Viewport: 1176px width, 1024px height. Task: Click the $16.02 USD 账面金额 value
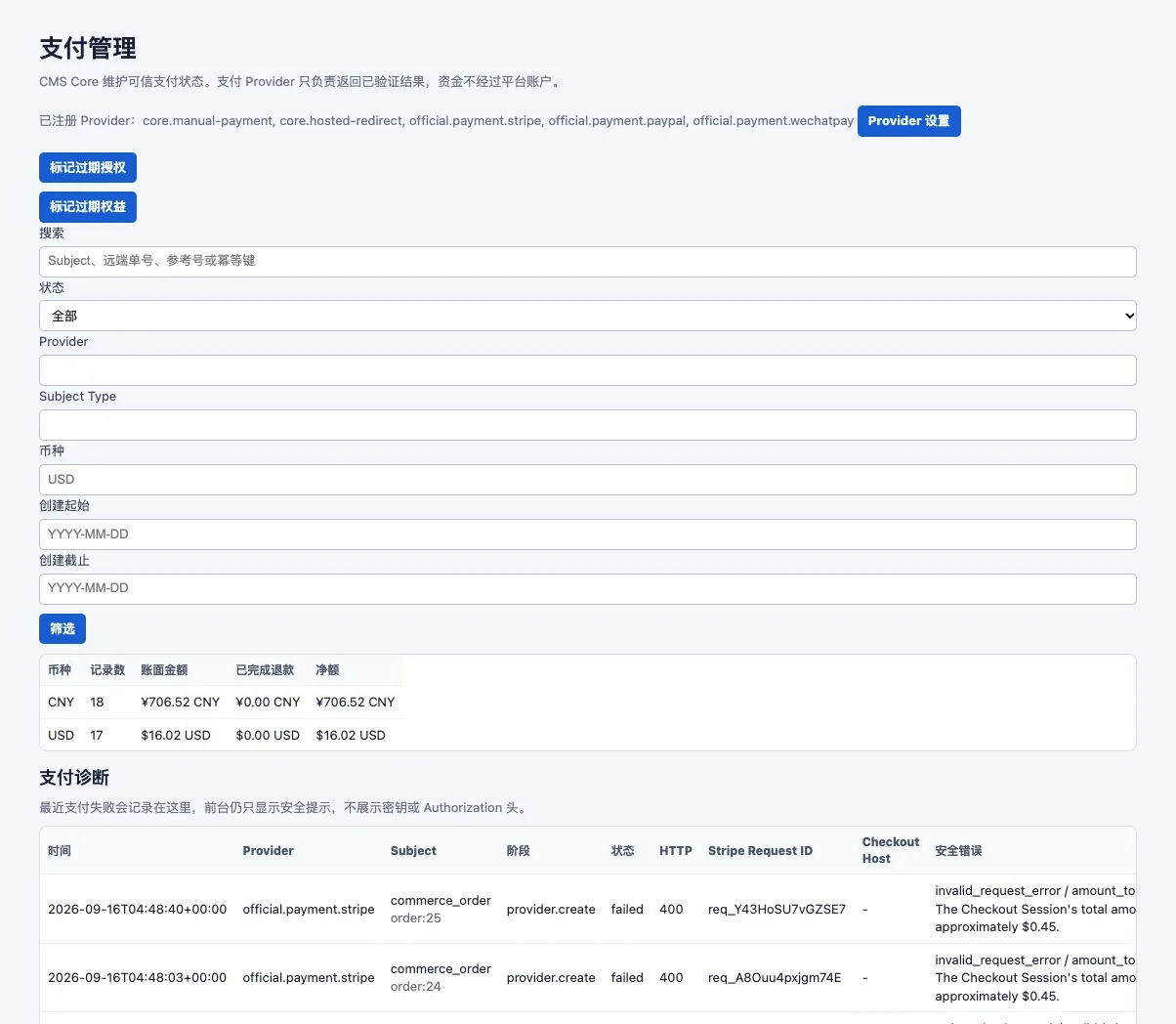176,736
